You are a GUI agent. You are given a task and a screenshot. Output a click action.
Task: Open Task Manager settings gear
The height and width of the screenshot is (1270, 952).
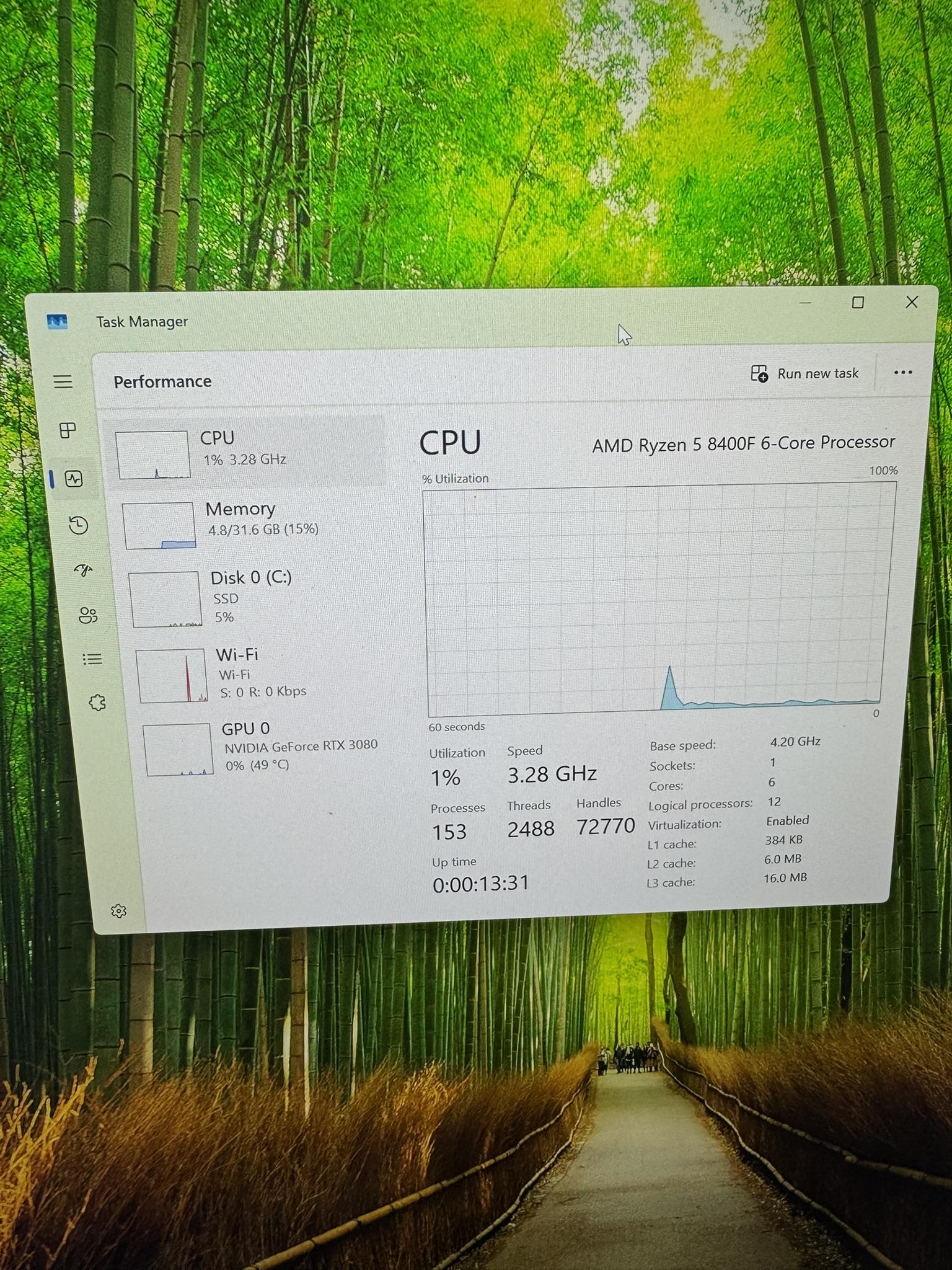coord(118,910)
